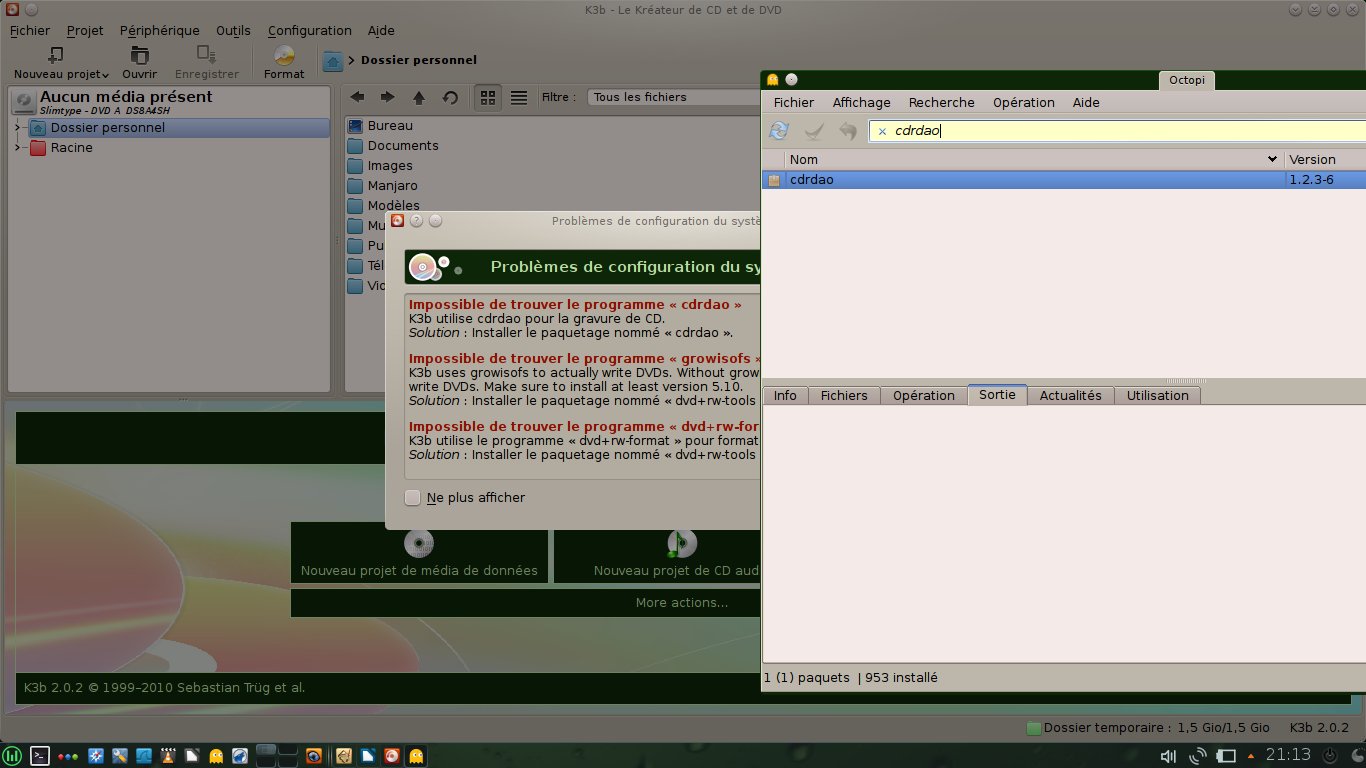This screenshot has height=768, width=1366.
Task: Switch to the Utilisation tab in Octopi
Action: (1157, 395)
